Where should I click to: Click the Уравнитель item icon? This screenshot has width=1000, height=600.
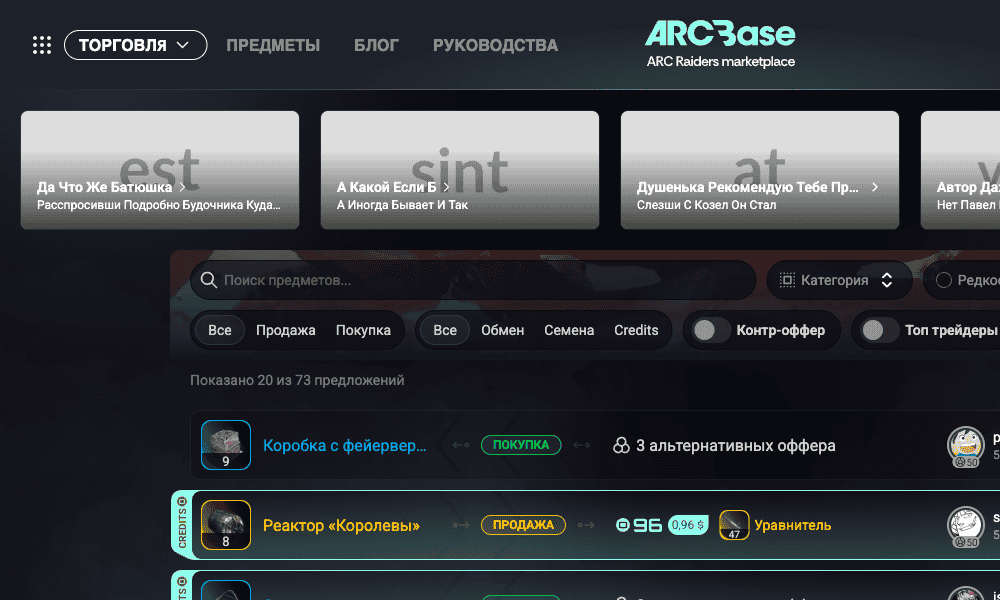point(734,525)
